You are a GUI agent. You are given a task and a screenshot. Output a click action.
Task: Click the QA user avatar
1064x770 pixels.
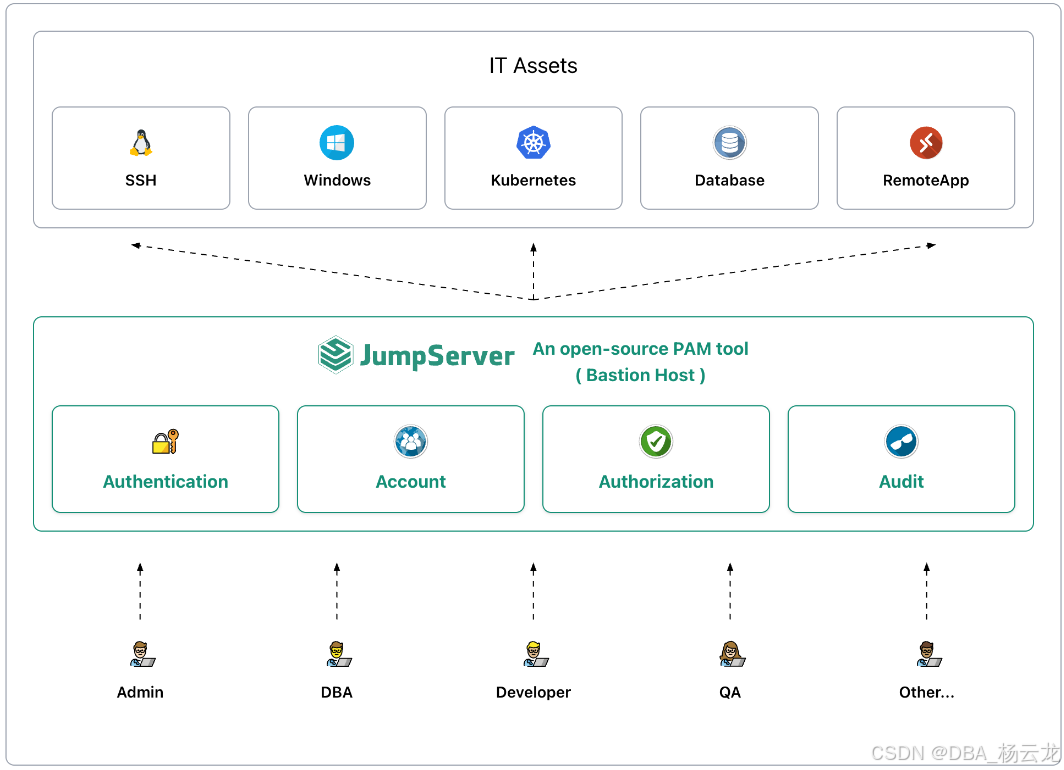(732, 654)
